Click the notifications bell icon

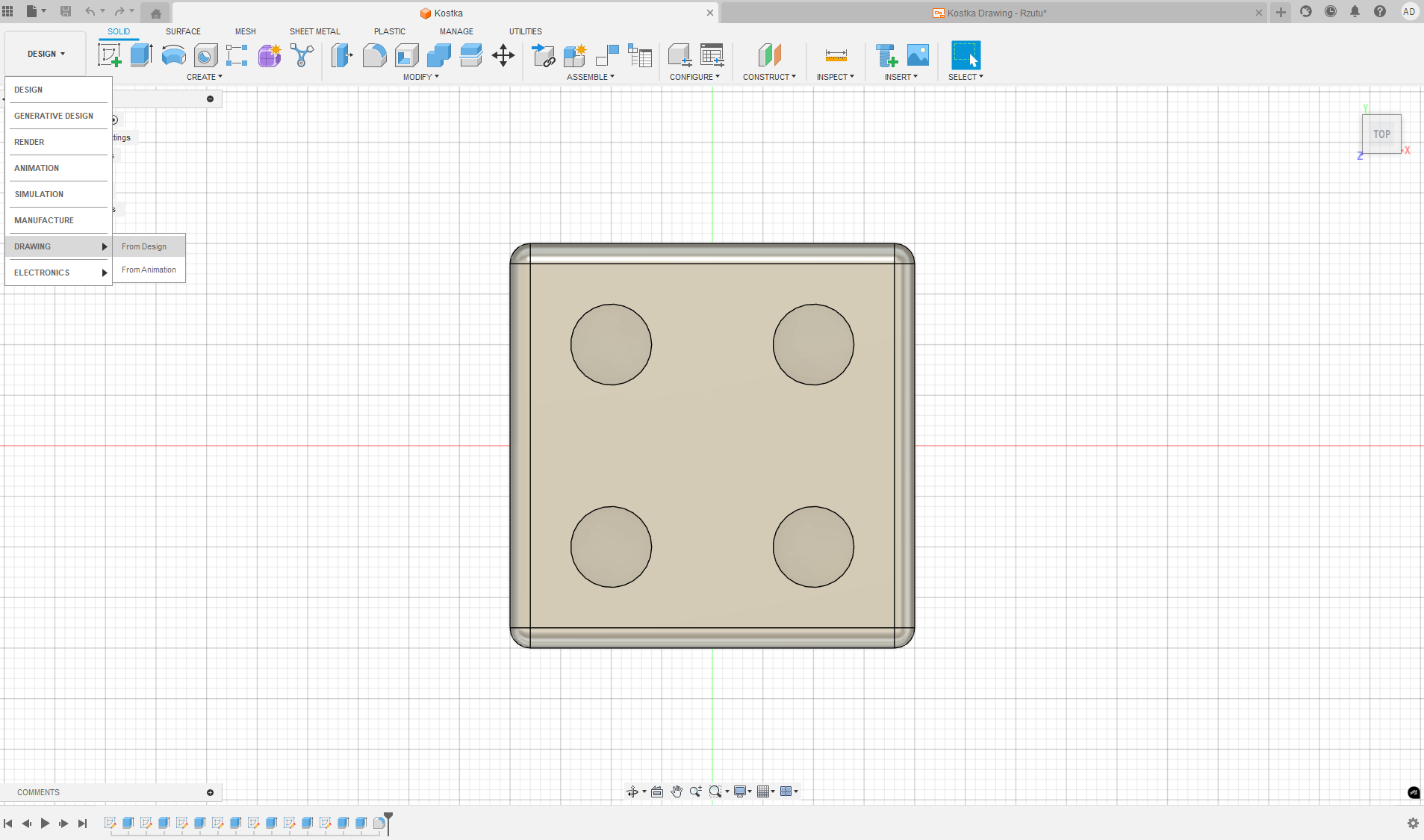1355,12
